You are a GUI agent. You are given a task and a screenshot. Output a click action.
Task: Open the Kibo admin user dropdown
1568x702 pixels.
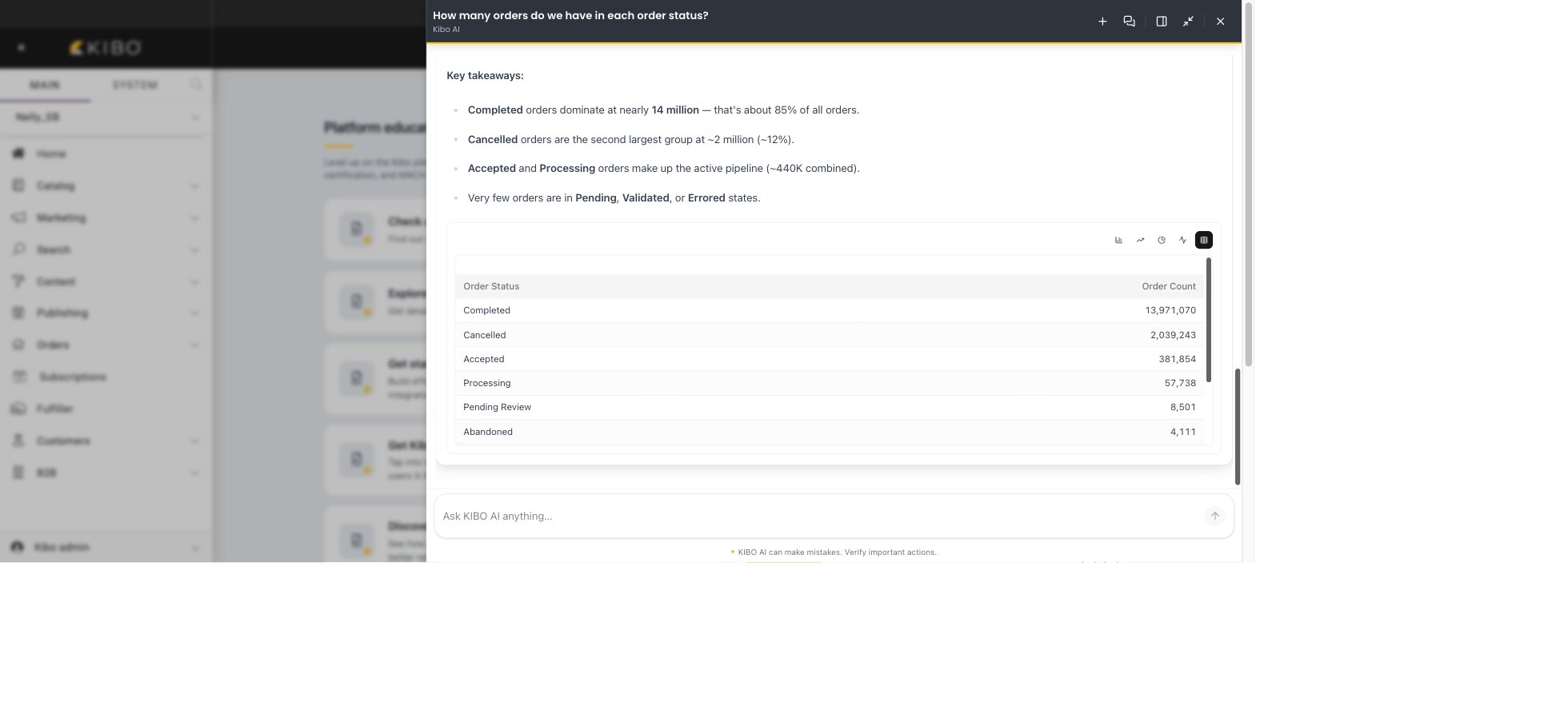106,547
